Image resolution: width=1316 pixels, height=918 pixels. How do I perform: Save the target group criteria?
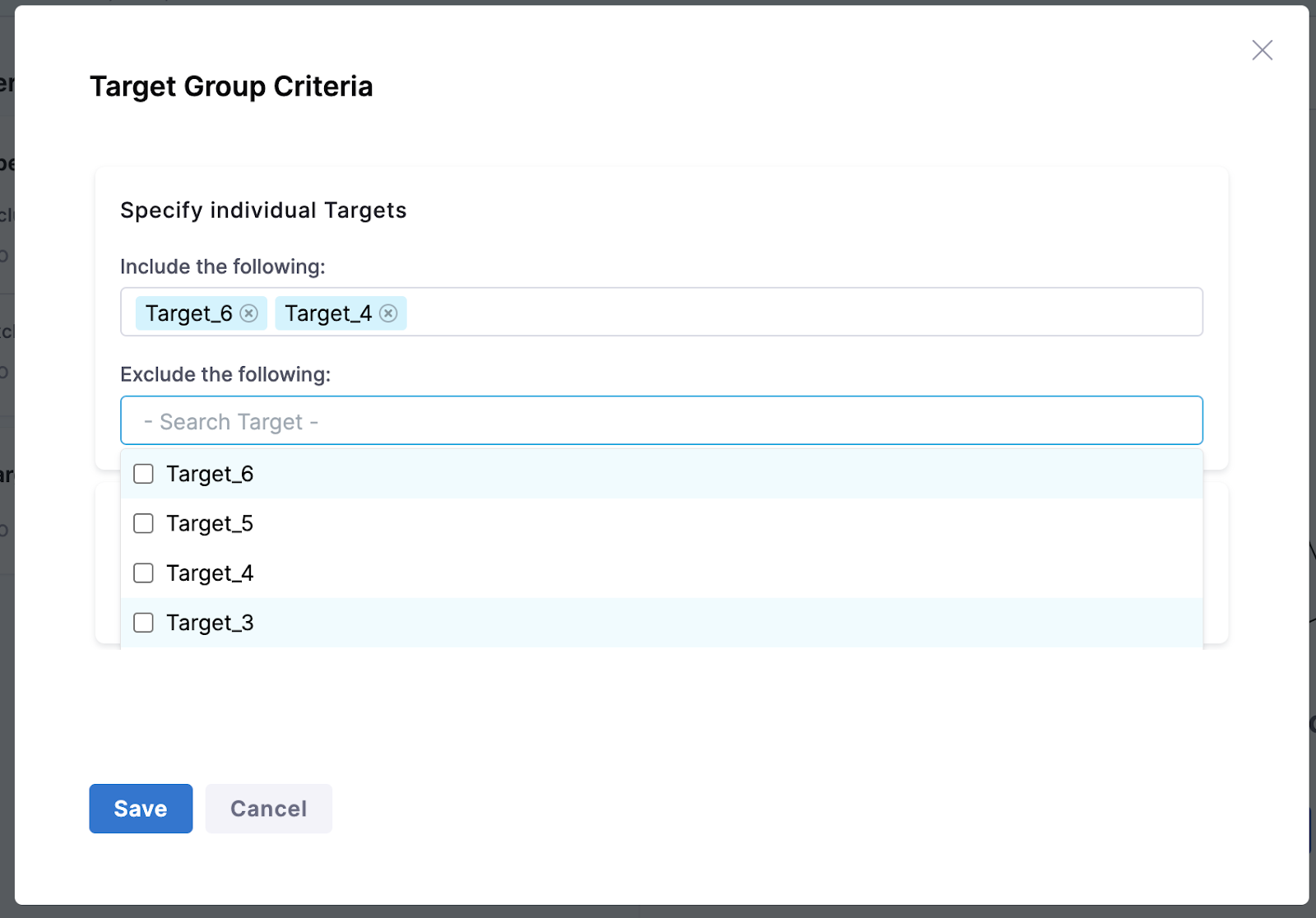[x=140, y=809]
